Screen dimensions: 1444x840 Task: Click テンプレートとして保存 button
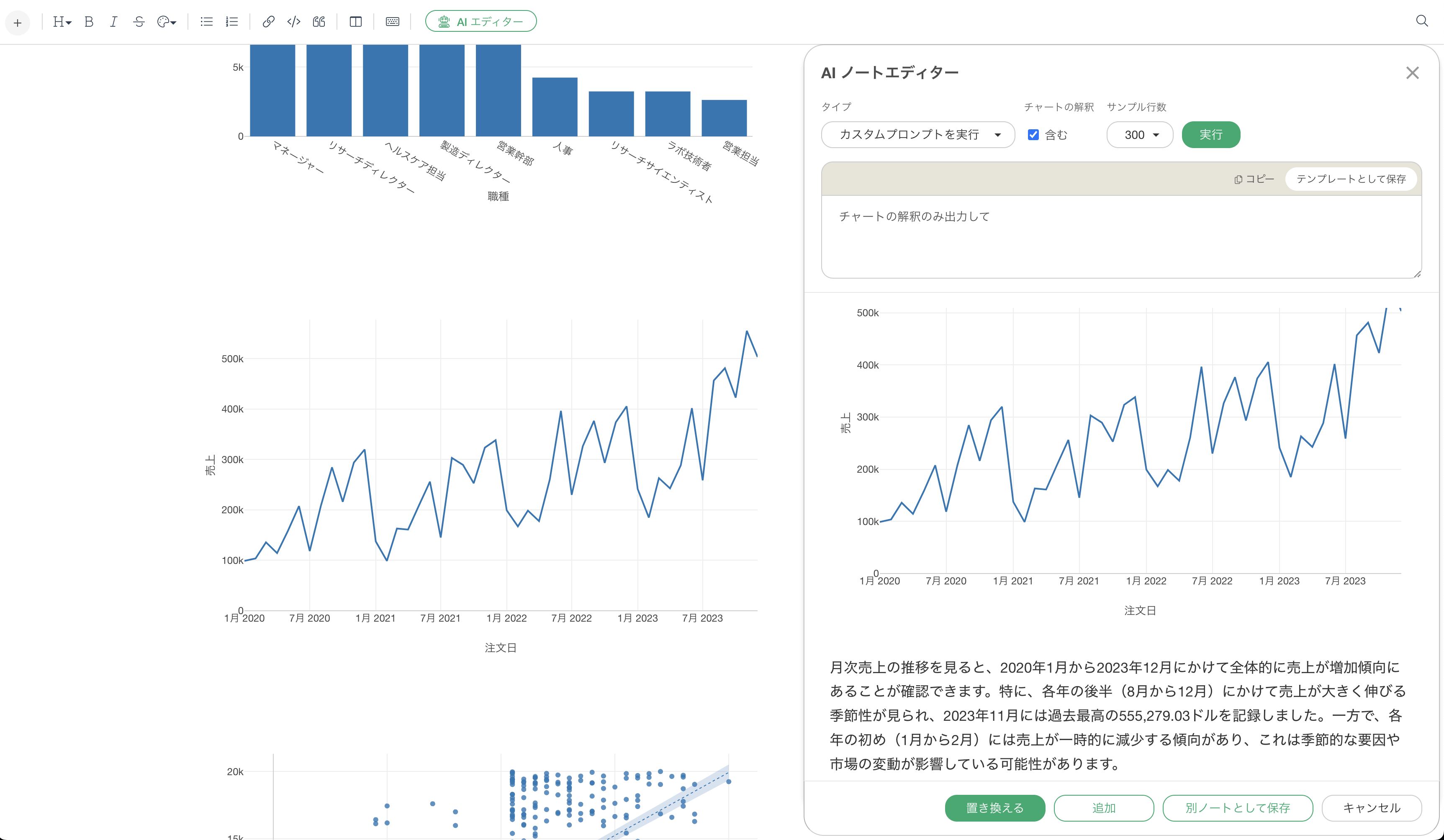pos(1351,179)
